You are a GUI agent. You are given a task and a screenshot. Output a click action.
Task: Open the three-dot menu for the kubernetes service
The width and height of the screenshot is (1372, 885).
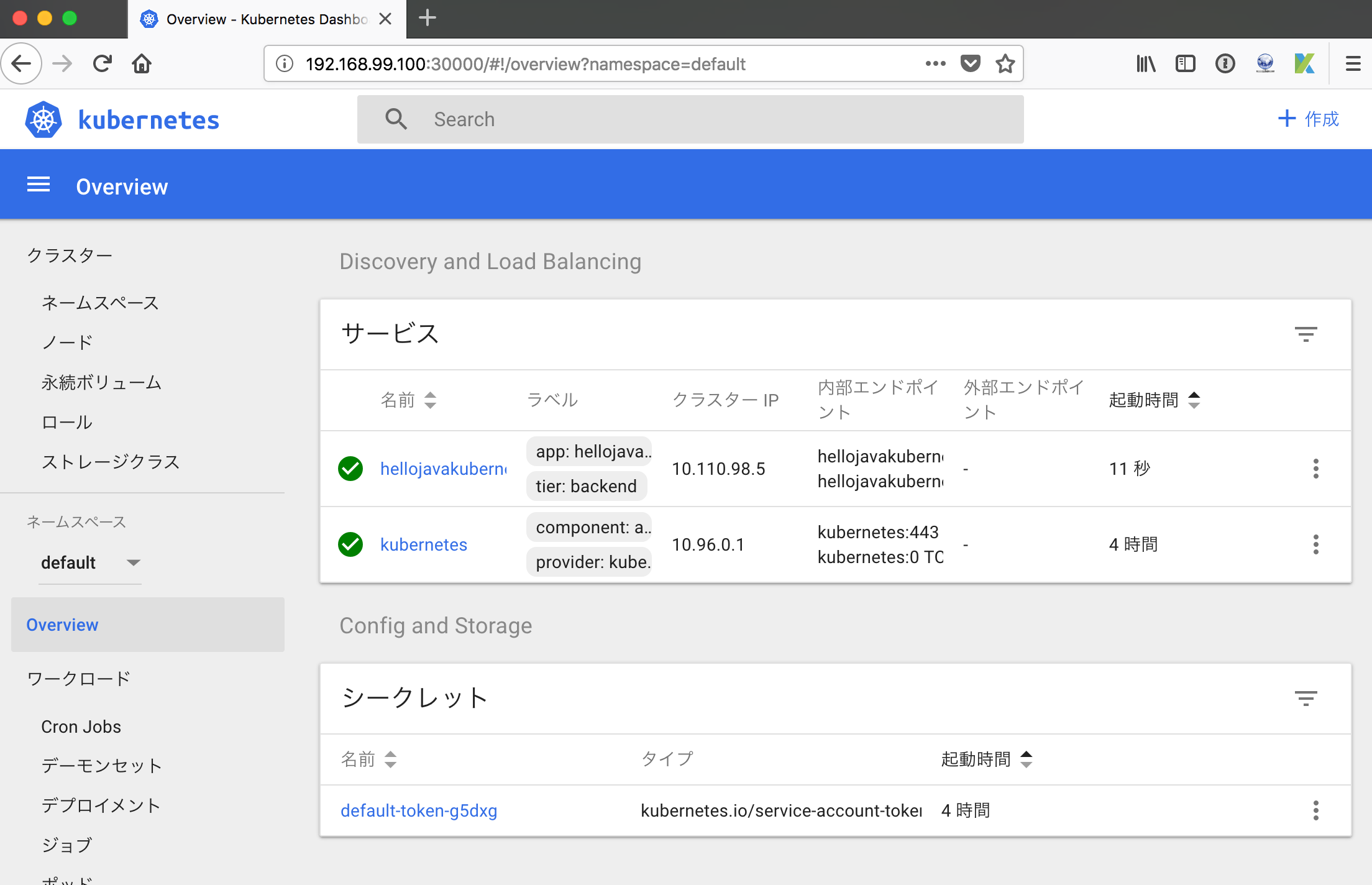(1316, 544)
